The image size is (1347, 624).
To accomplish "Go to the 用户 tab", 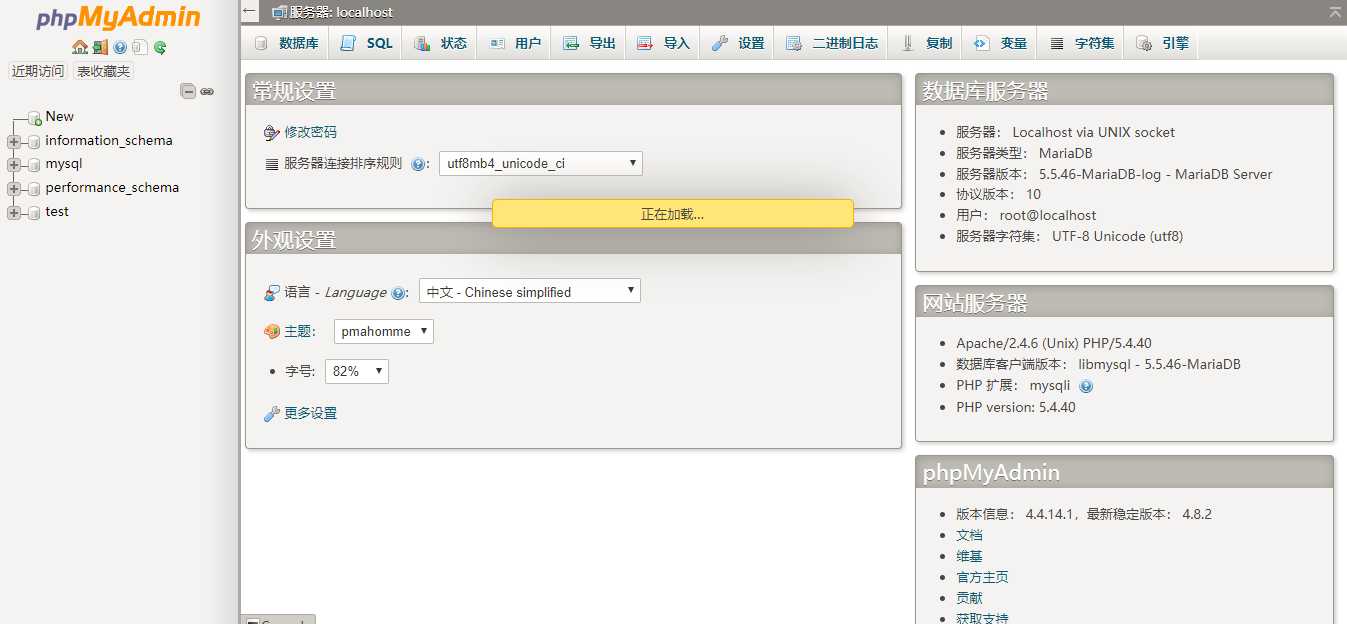I will (x=515, y=43).
